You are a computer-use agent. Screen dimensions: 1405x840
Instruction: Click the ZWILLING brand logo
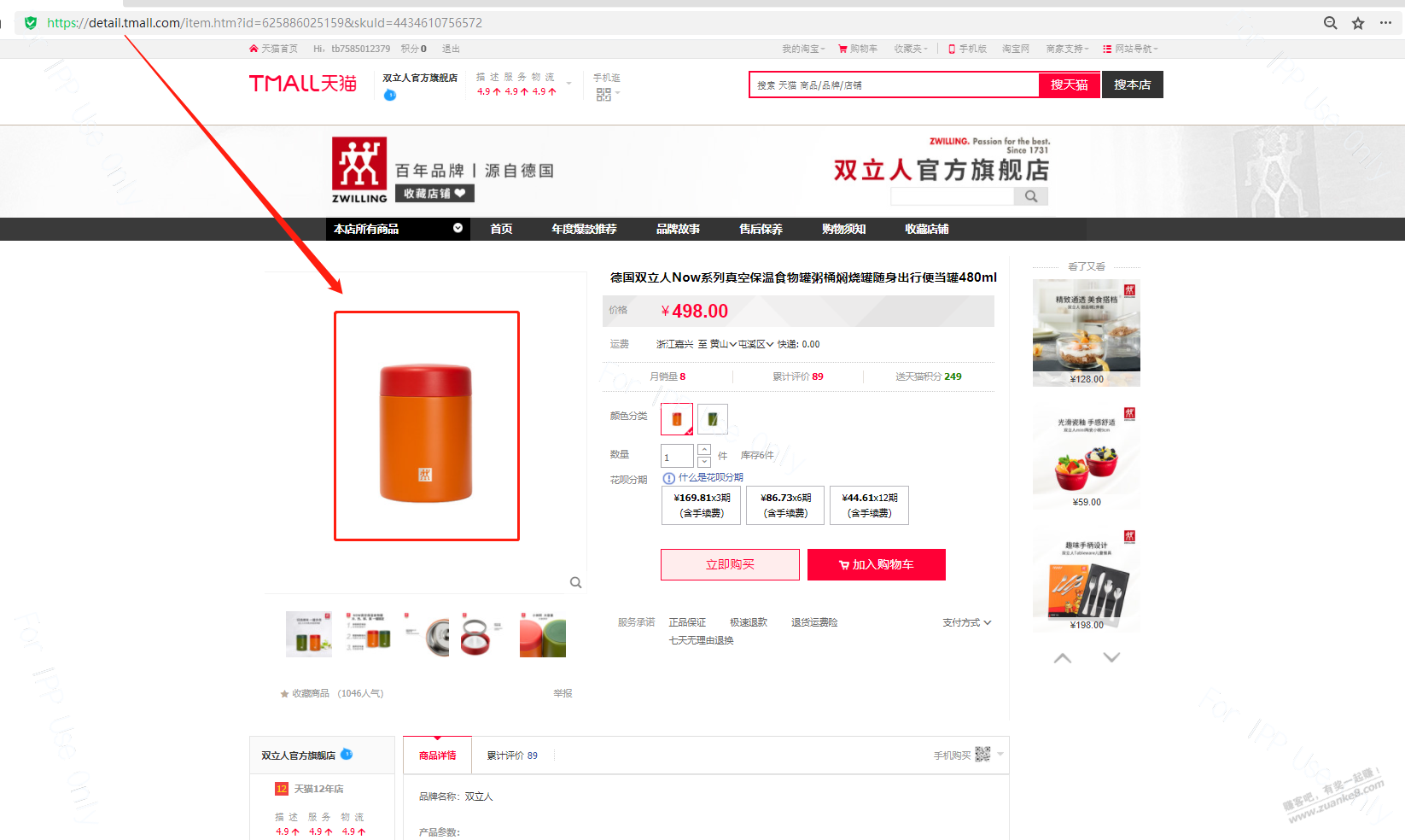(359, 170)
